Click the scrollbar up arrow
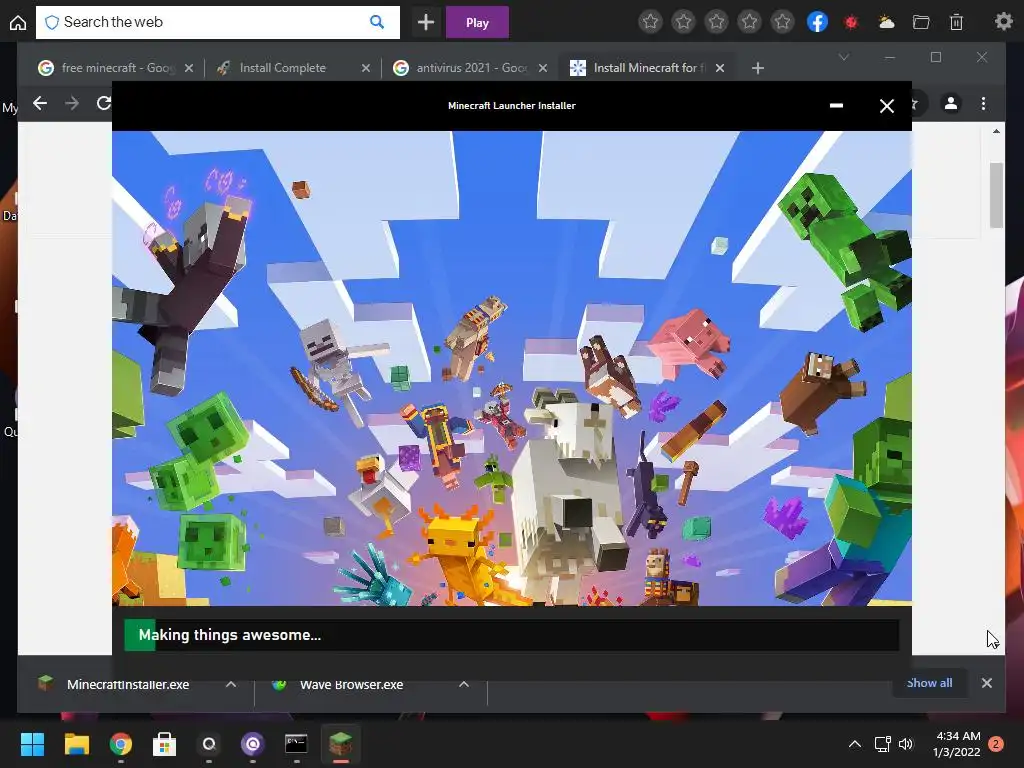 coord(996,131)
